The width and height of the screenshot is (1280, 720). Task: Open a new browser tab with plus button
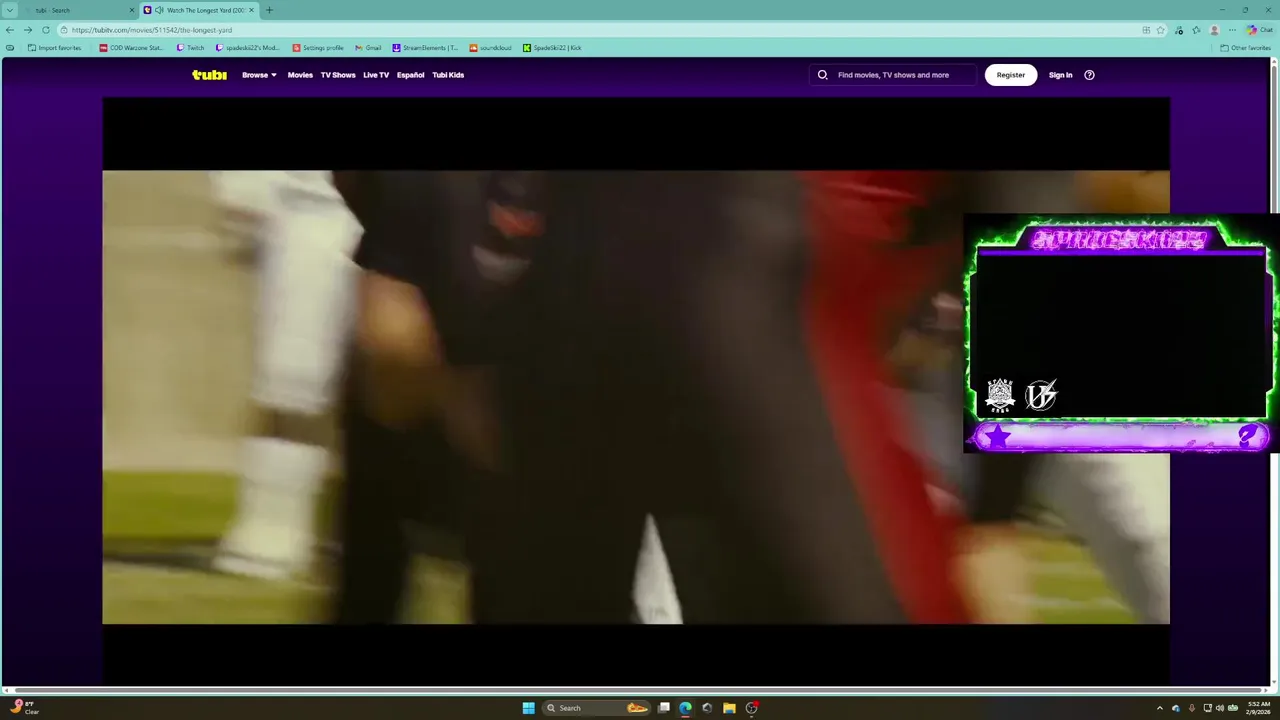[x=268, y=10]
